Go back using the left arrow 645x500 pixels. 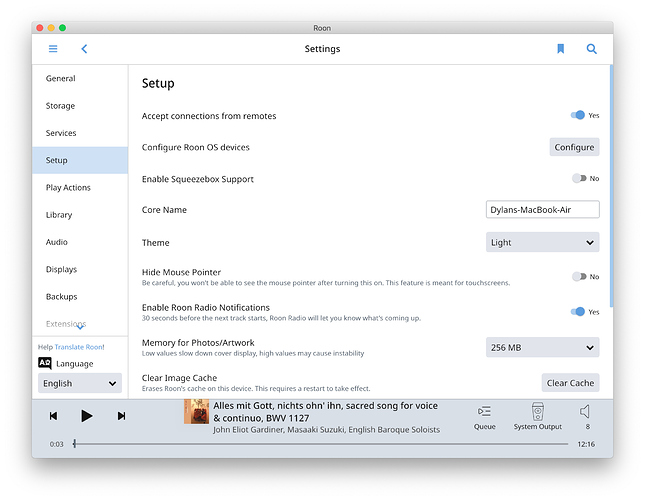[84, 49]
